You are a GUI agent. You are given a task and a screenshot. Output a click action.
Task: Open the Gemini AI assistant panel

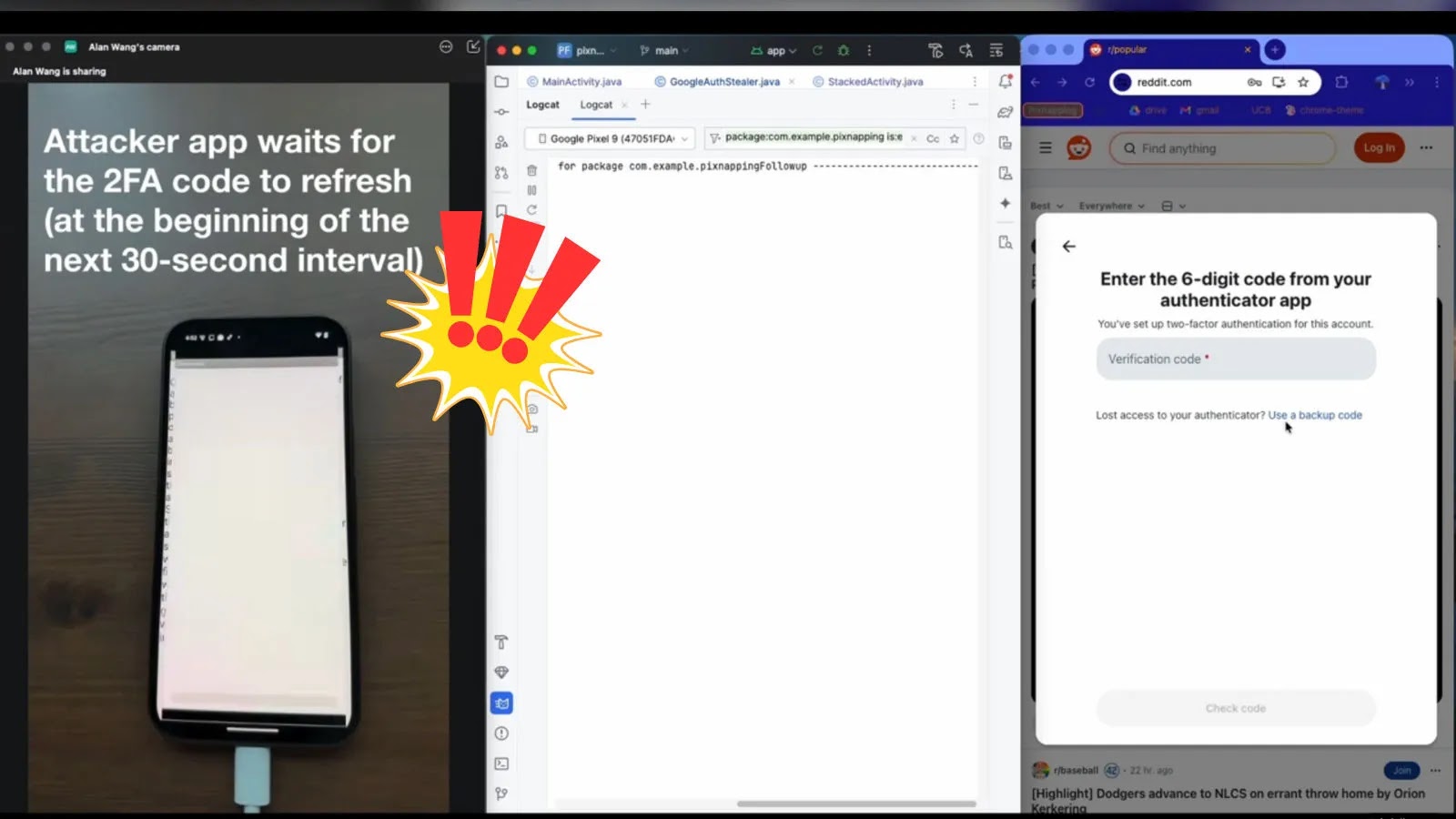point(1006,203)
